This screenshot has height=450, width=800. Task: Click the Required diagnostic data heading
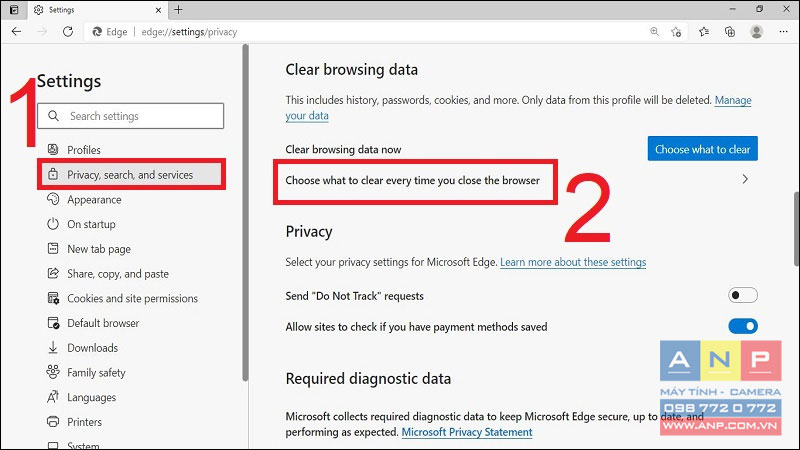point(368,379)
